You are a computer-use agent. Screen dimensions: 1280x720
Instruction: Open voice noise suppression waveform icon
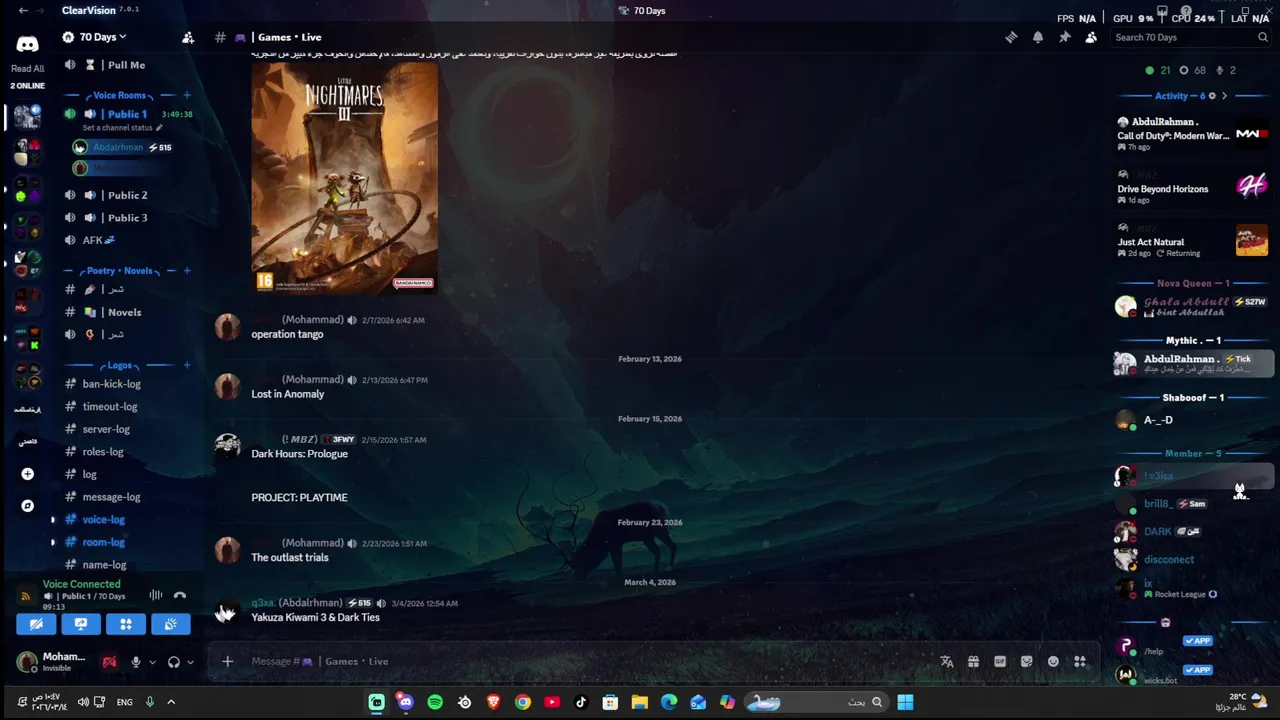pyautogui.click(x=156, y=596)
